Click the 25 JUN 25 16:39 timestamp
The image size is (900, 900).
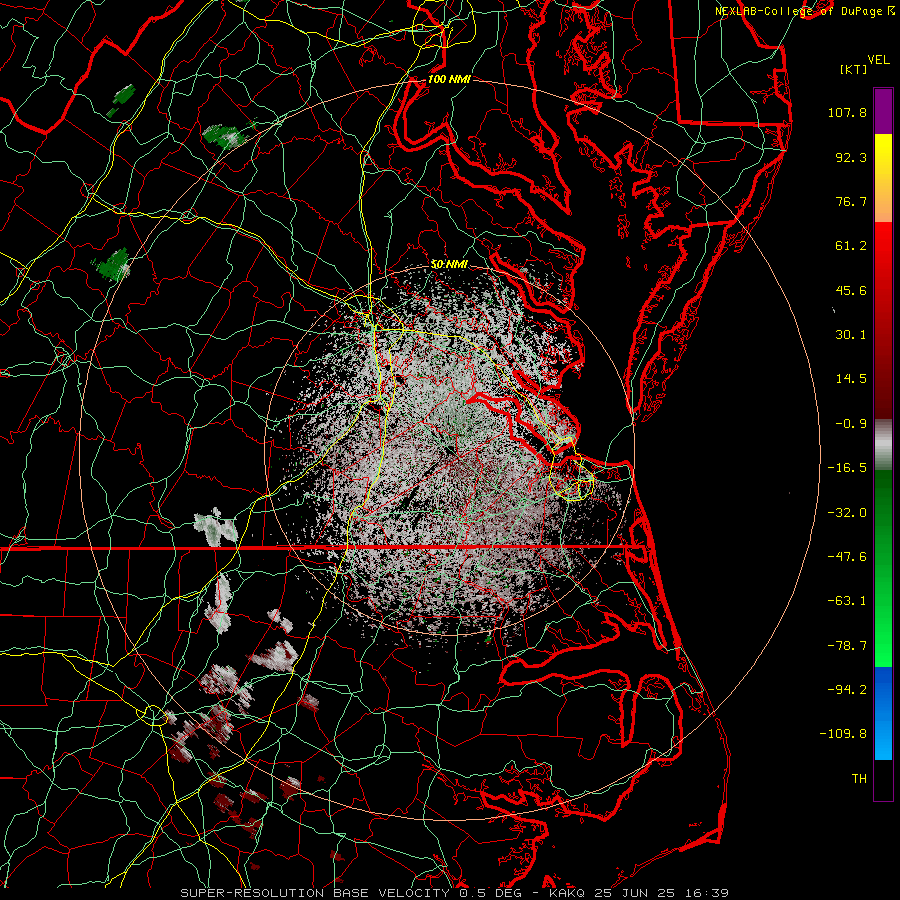[x=661, y=893]
